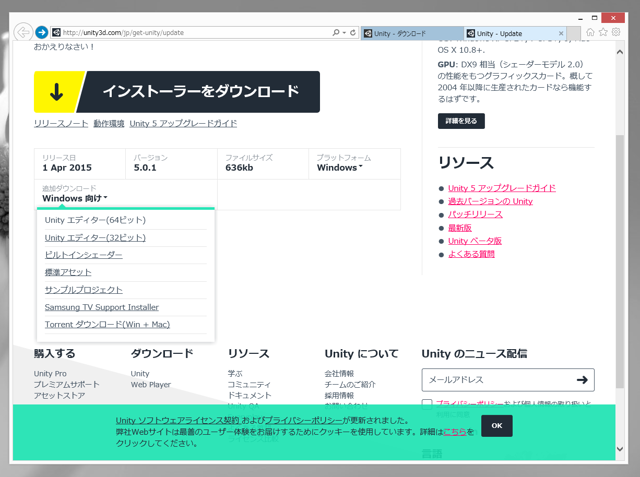Open 会社情報 footer link
Image resolution: width=640 pixels, height=477 pixels.
pos(339,374)
